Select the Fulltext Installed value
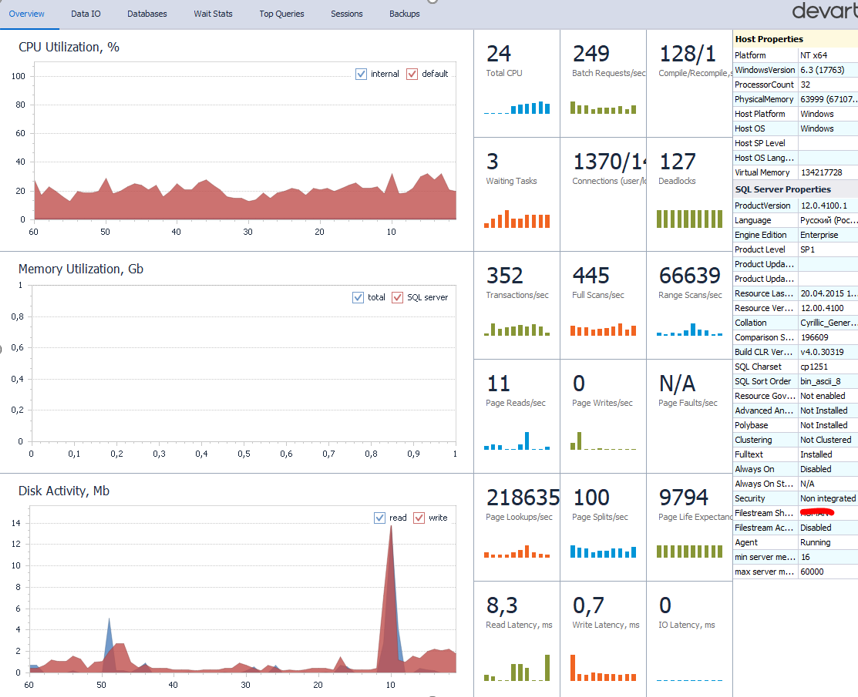This screenshot has width=858, height=697. coord(816,455)
